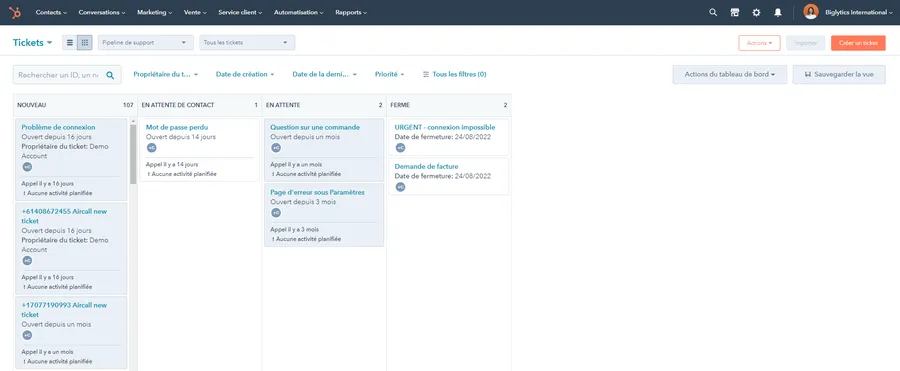Click contact avatar on +17077190993 Aircall card

27,335
